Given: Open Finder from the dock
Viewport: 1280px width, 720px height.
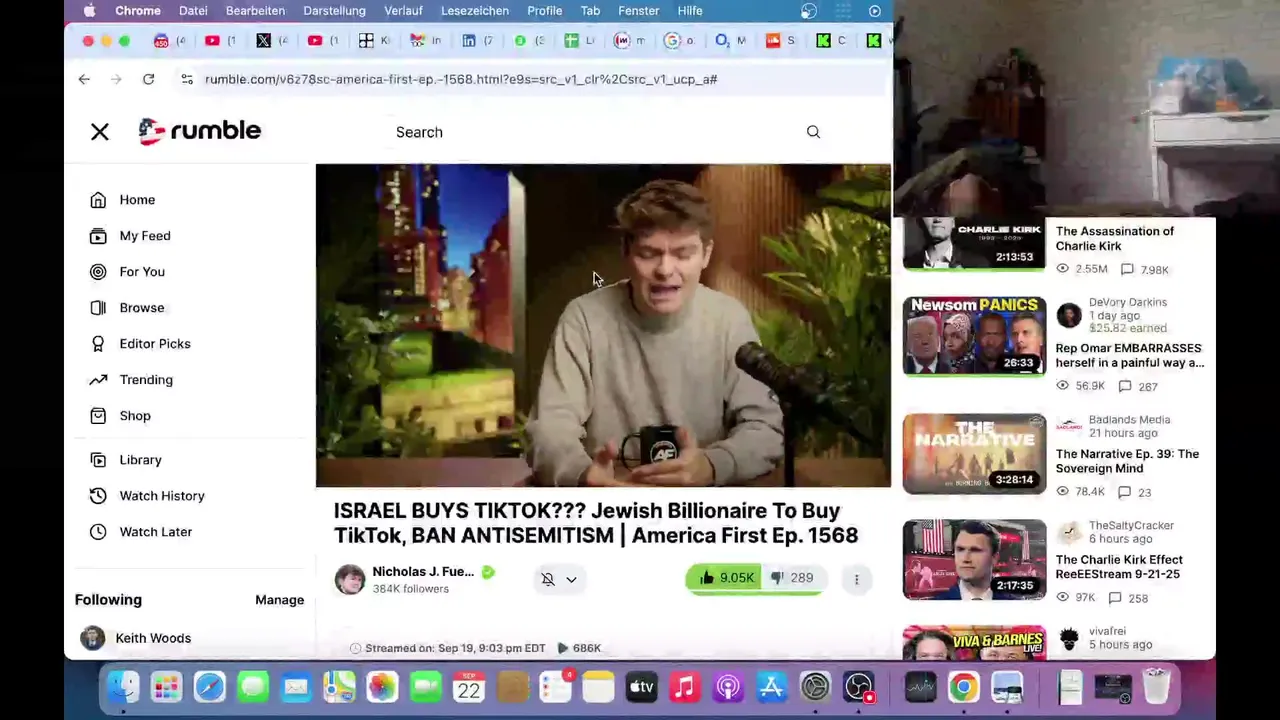Looking at the screenshot, I should tap(123, 687).
